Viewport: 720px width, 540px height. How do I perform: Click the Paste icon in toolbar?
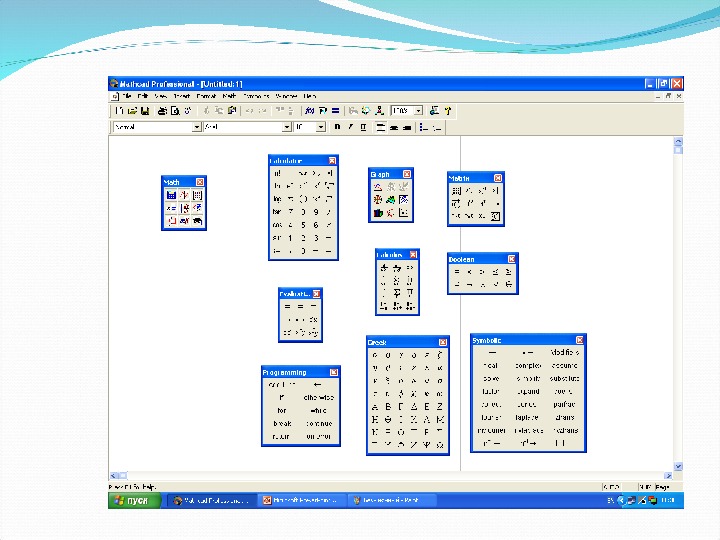click(231, 111)
